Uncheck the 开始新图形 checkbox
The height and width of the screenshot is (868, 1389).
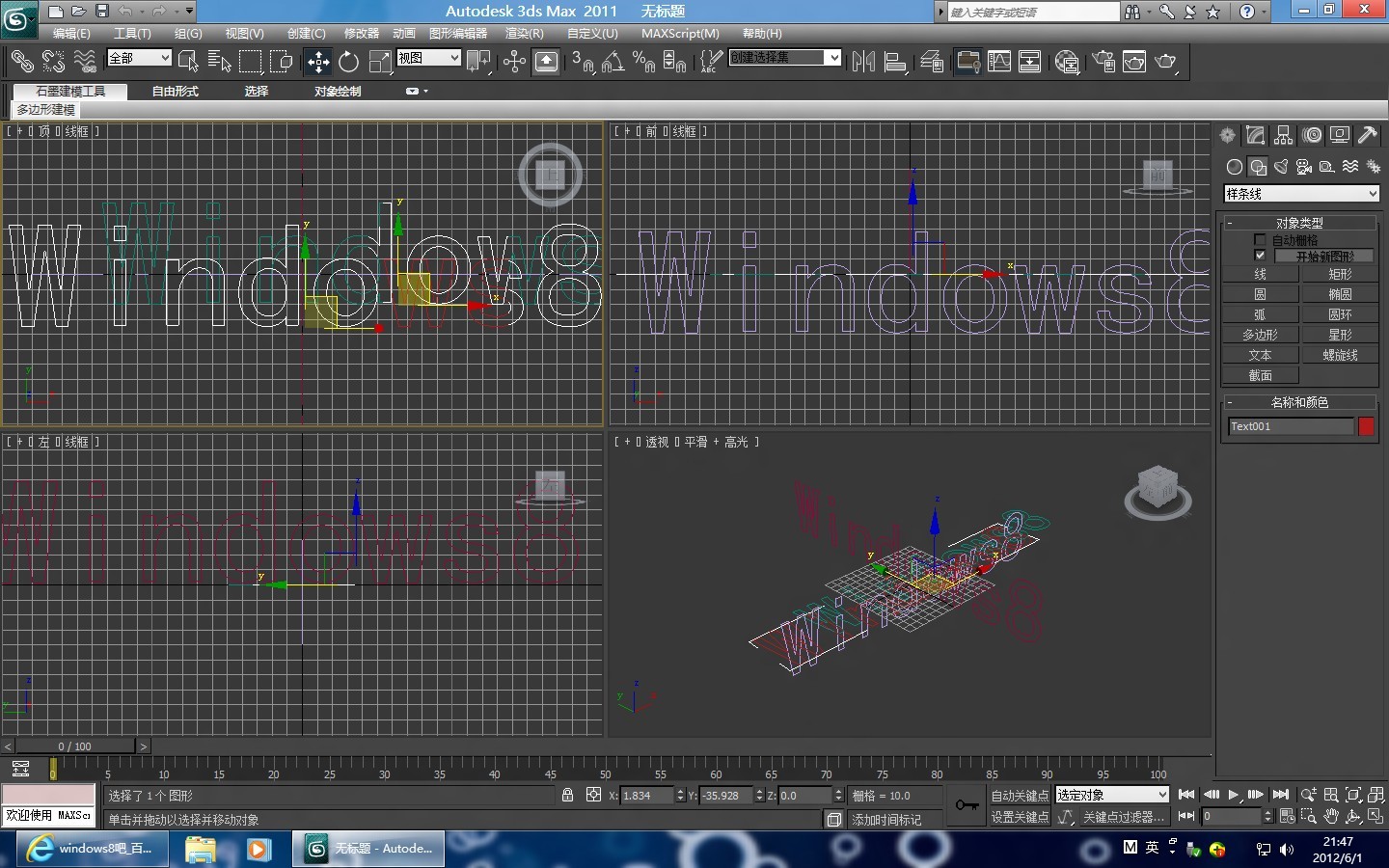pos(1260,256)
